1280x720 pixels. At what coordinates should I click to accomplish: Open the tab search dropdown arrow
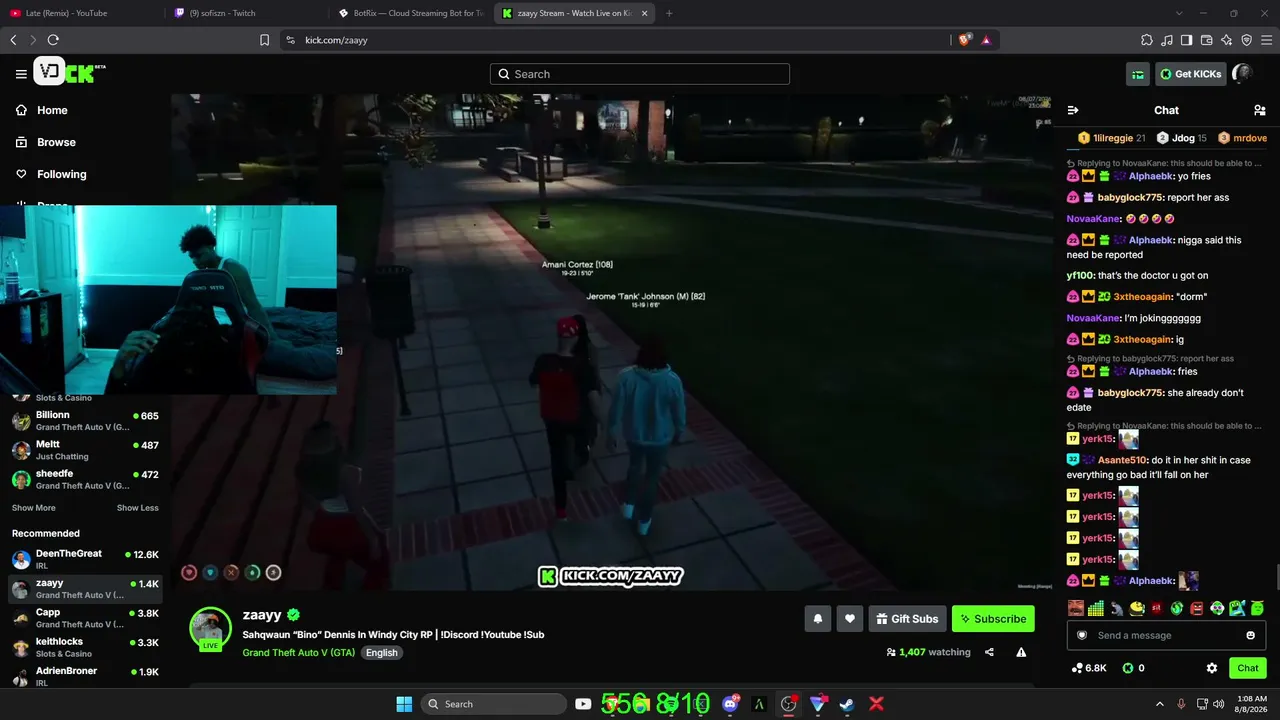pos(1179,13)
